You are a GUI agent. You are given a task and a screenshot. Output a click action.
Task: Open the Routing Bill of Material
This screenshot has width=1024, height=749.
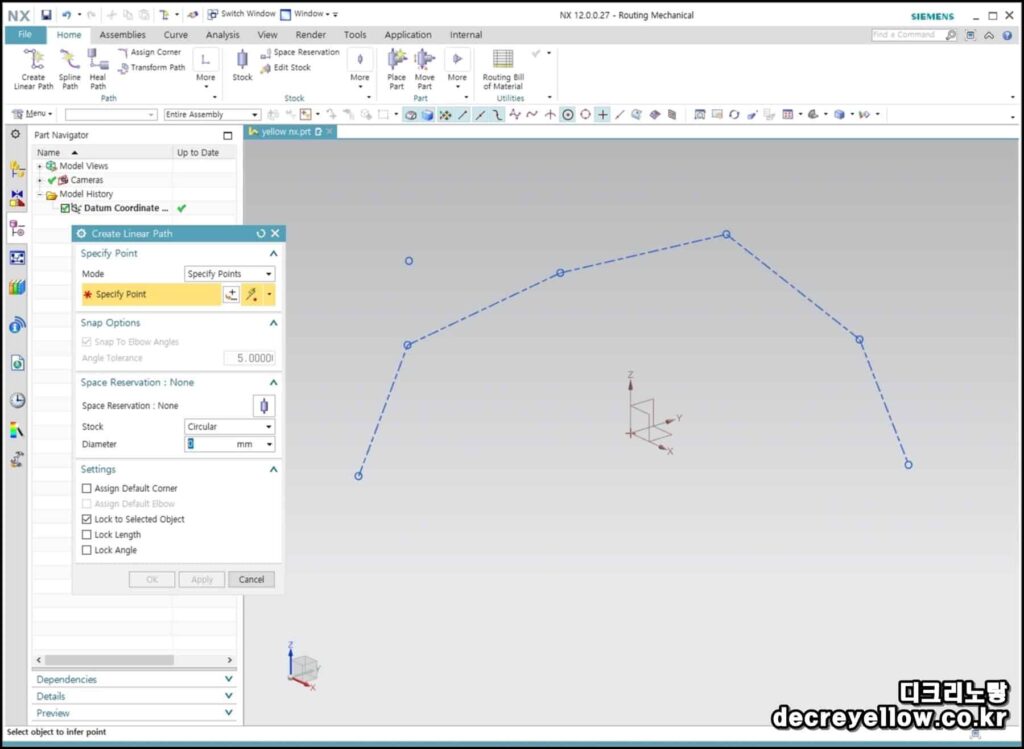(503, 69)
